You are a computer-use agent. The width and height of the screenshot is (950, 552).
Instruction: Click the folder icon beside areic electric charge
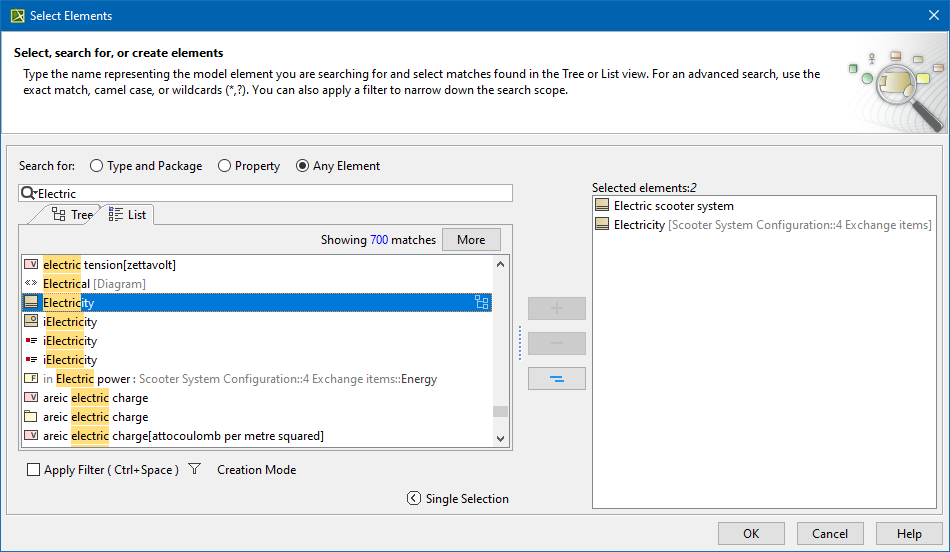pyautogui.click(x=31, y=417)
